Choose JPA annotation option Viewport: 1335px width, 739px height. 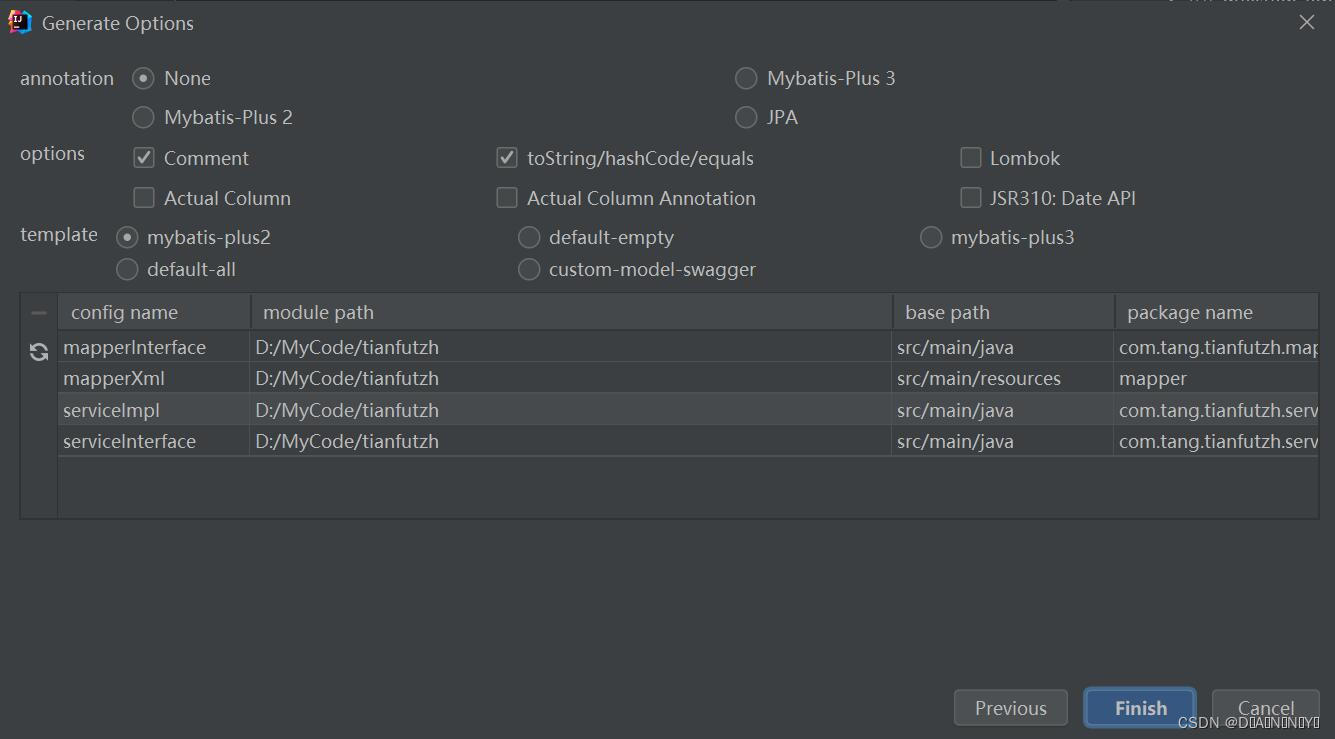[x=746, y=117]
